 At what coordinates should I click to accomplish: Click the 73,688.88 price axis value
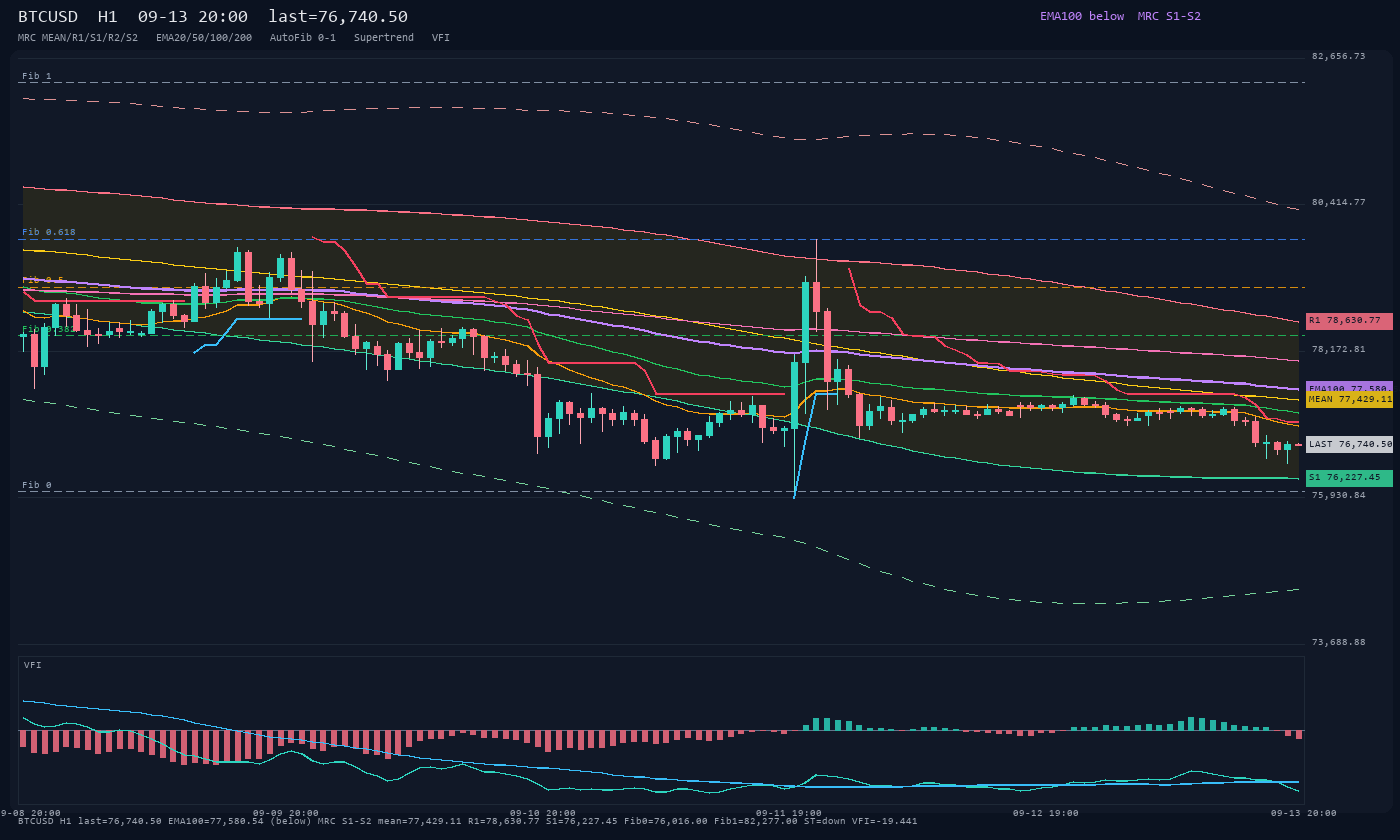pos(1338,642)
